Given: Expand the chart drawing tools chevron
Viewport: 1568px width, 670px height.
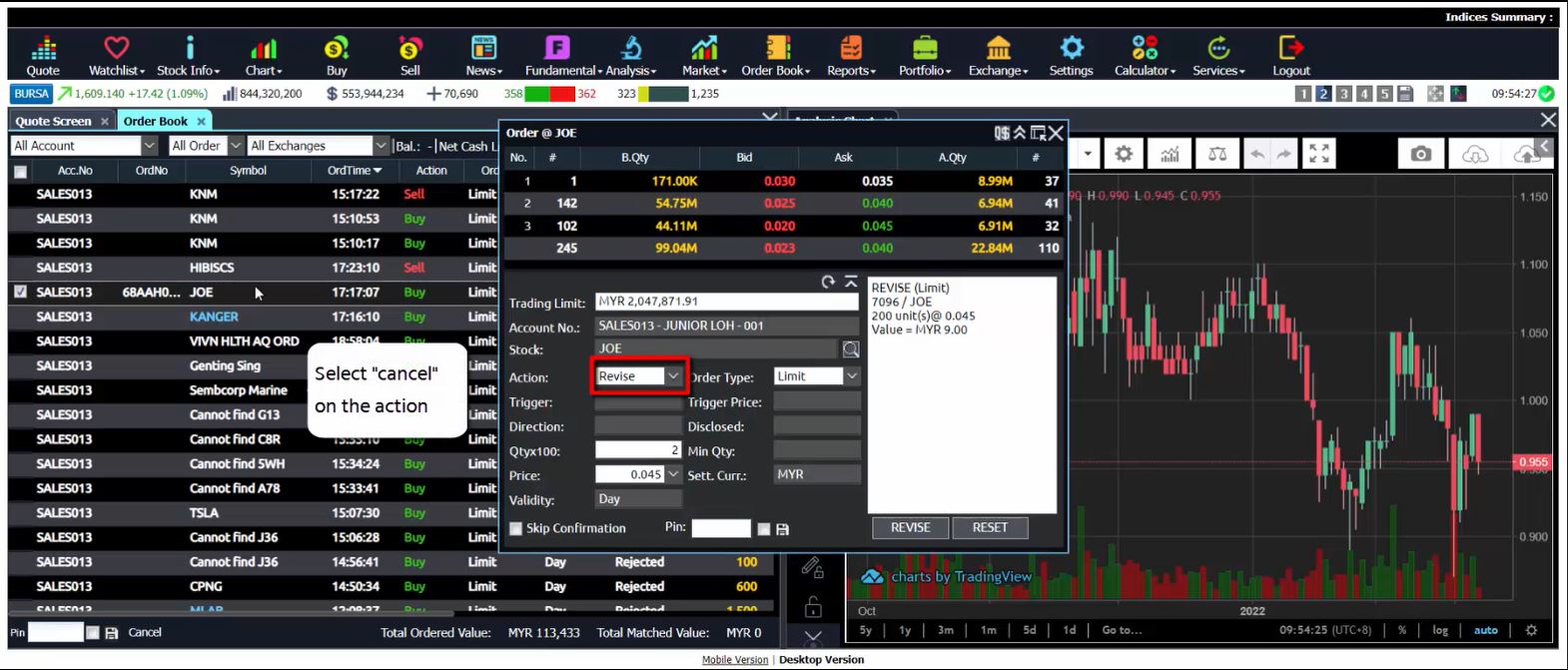Looking at the screenshot, I should 813,637.
